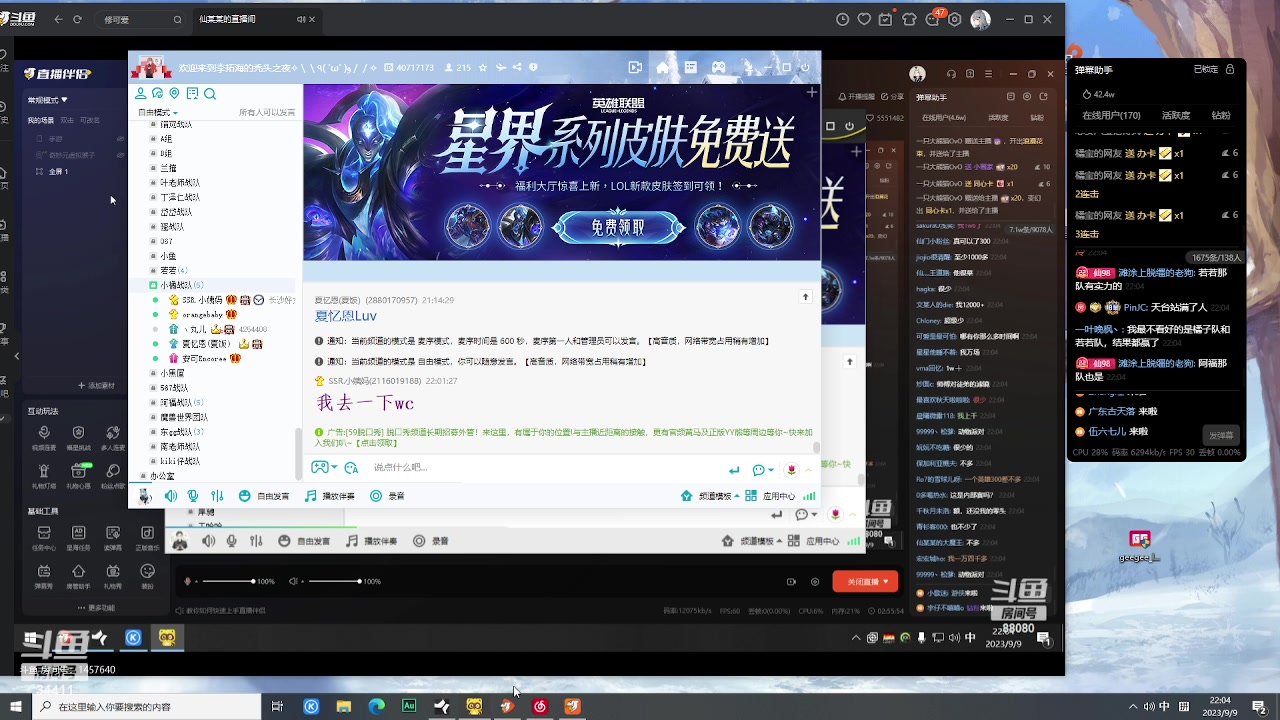Screen dimensions: 1280x720
Task: Switch to the 在线用户(170) tab
Action: (1109, 115)
